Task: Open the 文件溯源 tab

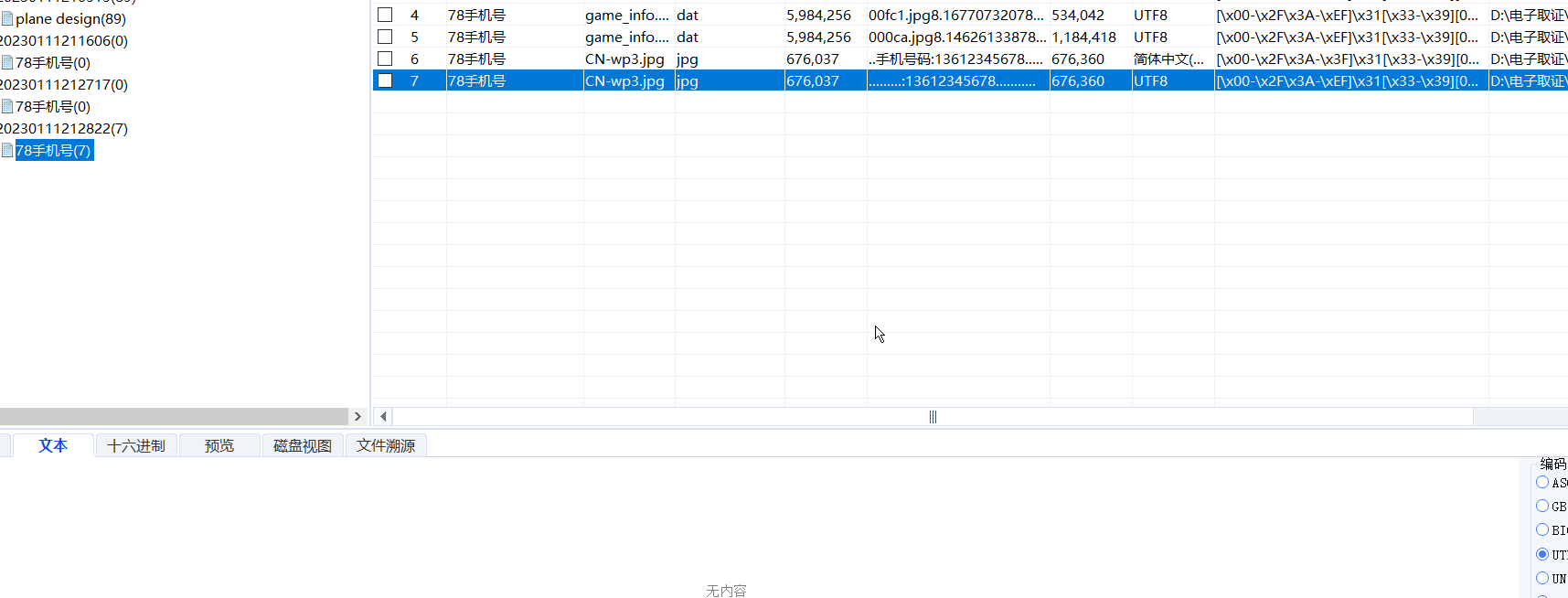Action: (x=386, y=445)
